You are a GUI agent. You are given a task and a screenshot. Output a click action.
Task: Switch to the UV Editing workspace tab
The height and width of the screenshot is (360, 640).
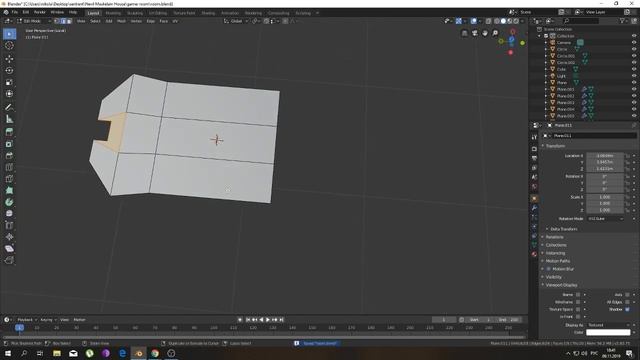tap(158, 13)
